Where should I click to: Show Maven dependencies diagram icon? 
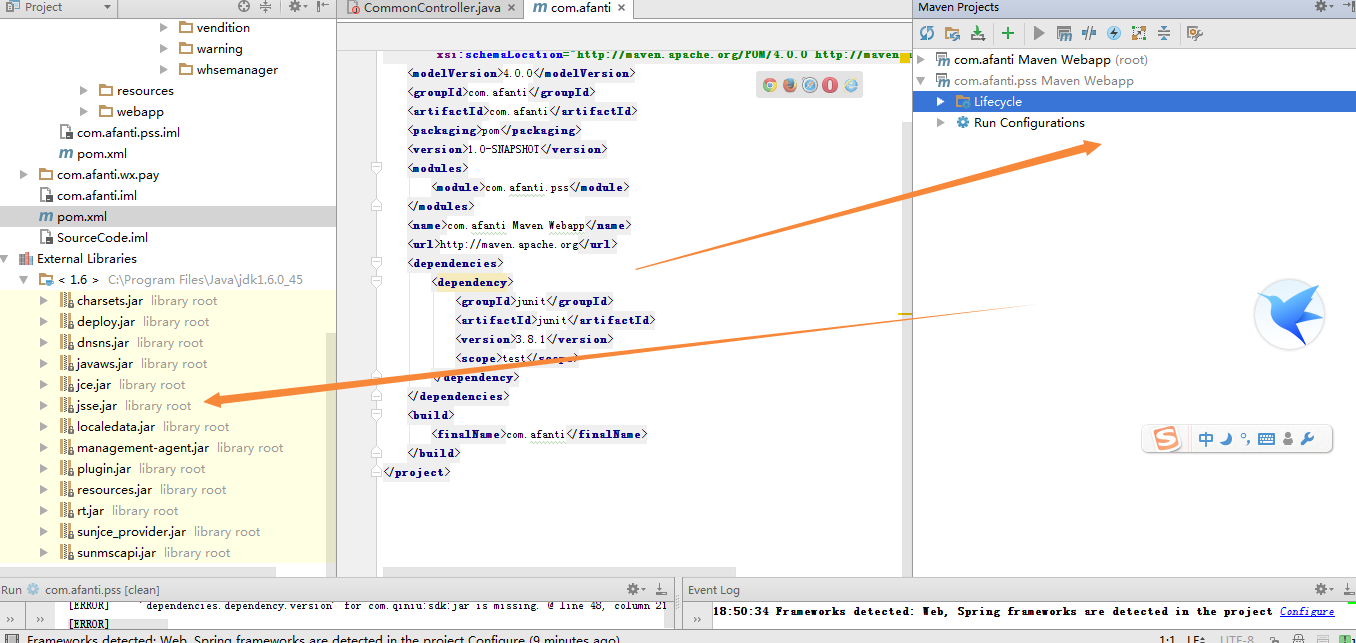[x=1139, y=33]
